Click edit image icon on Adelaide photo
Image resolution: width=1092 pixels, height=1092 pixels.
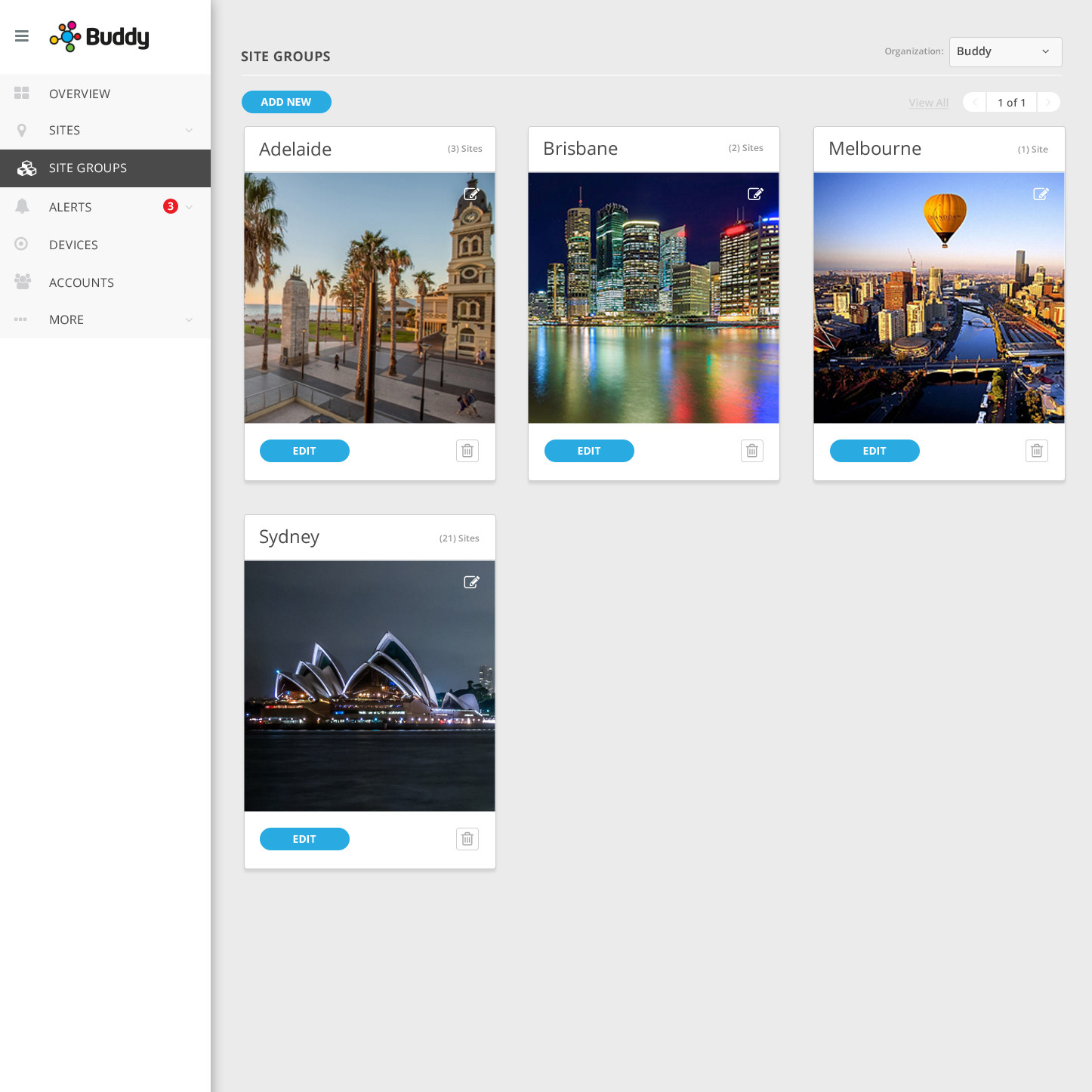[471, 194]
